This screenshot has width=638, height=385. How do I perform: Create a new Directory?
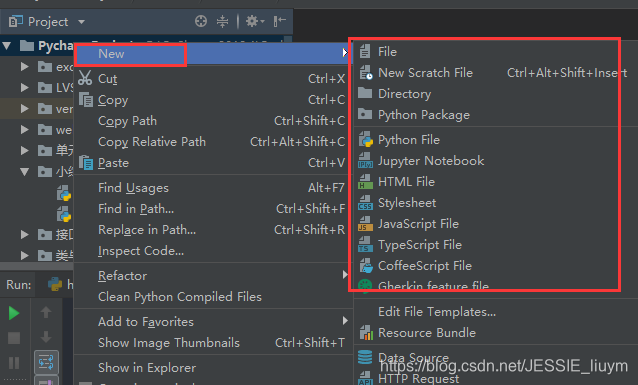pos(404,94)
